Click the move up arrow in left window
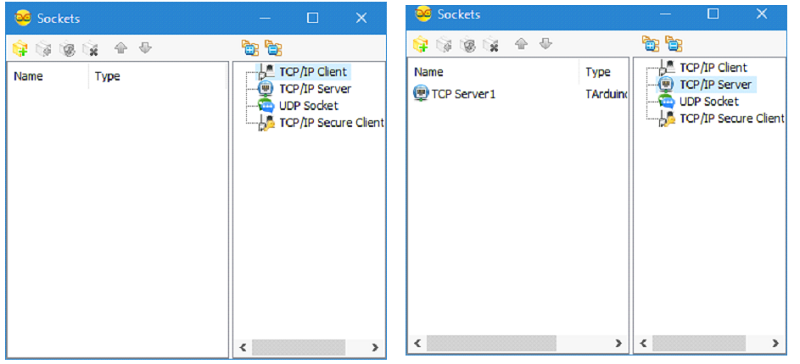This screenshot has width=800, height=364. (x=120, y=48)
